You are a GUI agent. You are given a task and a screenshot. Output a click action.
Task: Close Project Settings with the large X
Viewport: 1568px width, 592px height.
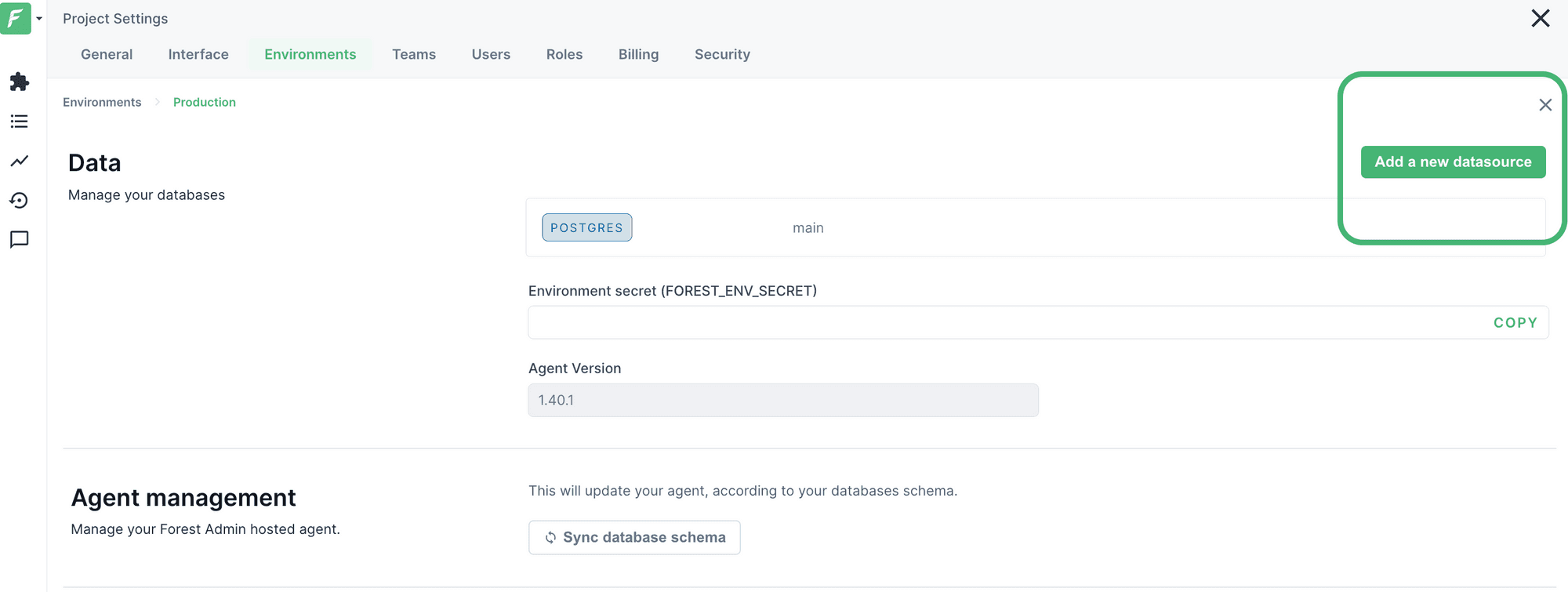pos(1541,18)
